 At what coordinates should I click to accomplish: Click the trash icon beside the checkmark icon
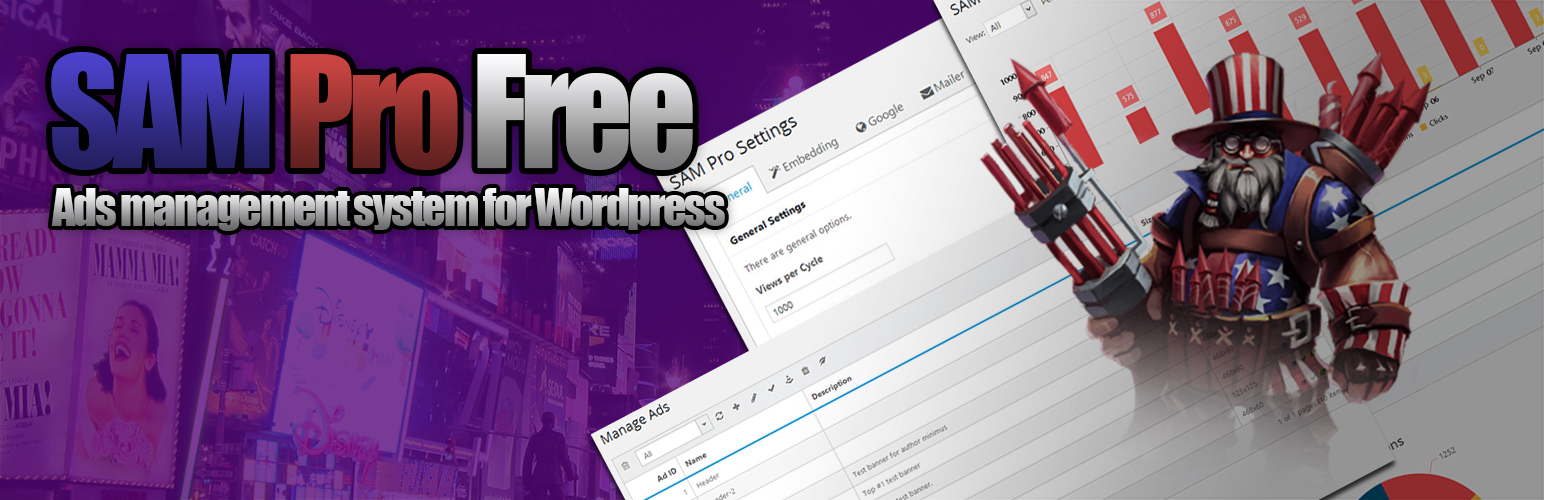coord(805,371)
